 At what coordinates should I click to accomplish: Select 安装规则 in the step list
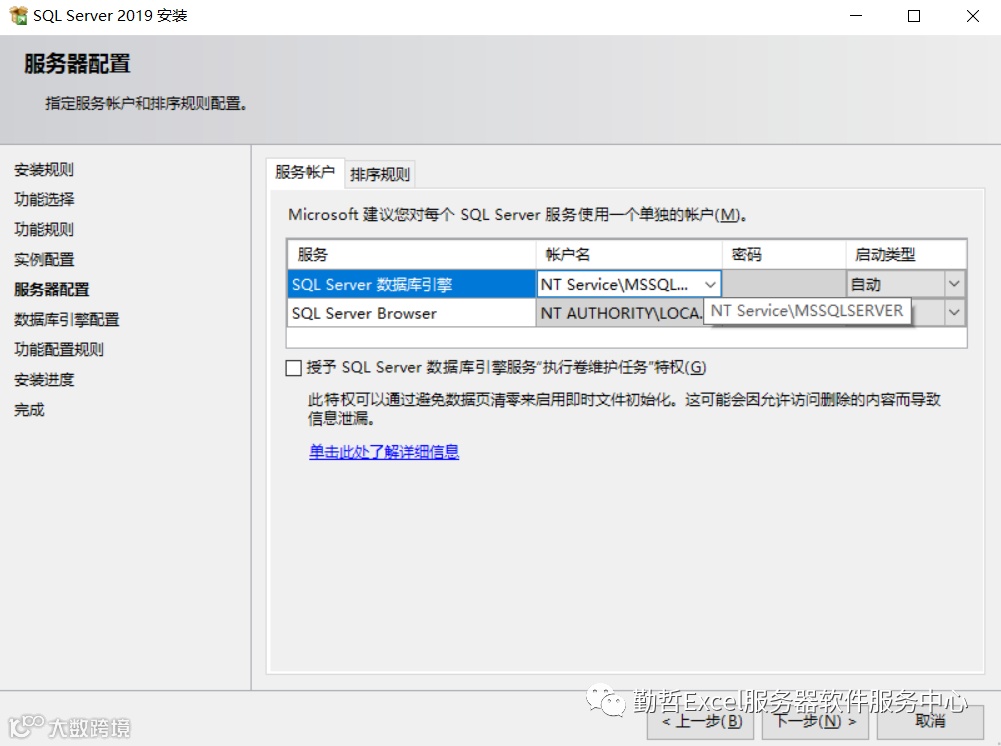coord(44,170)
